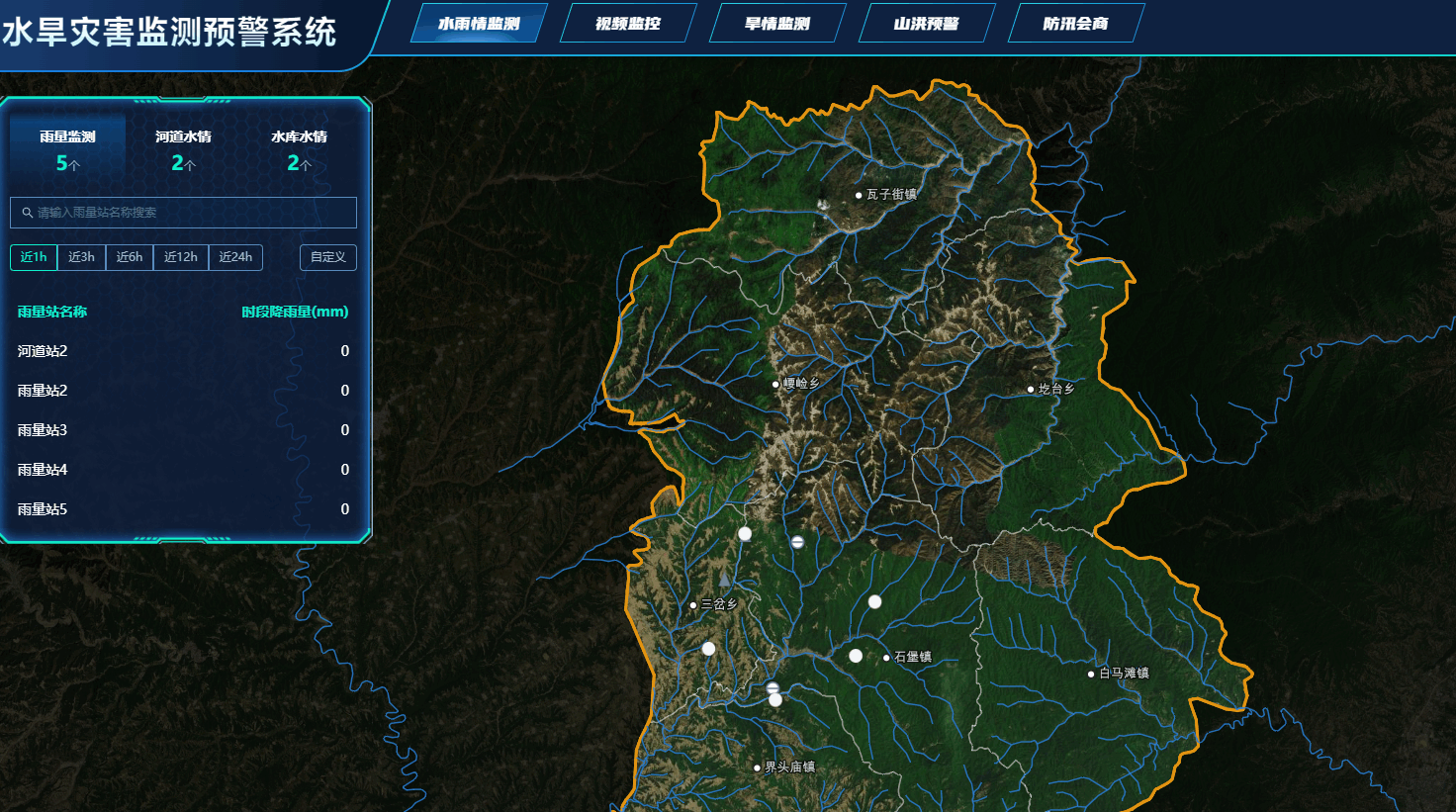
Task: Switch panel to 水库水情
Action: (299, 149)
